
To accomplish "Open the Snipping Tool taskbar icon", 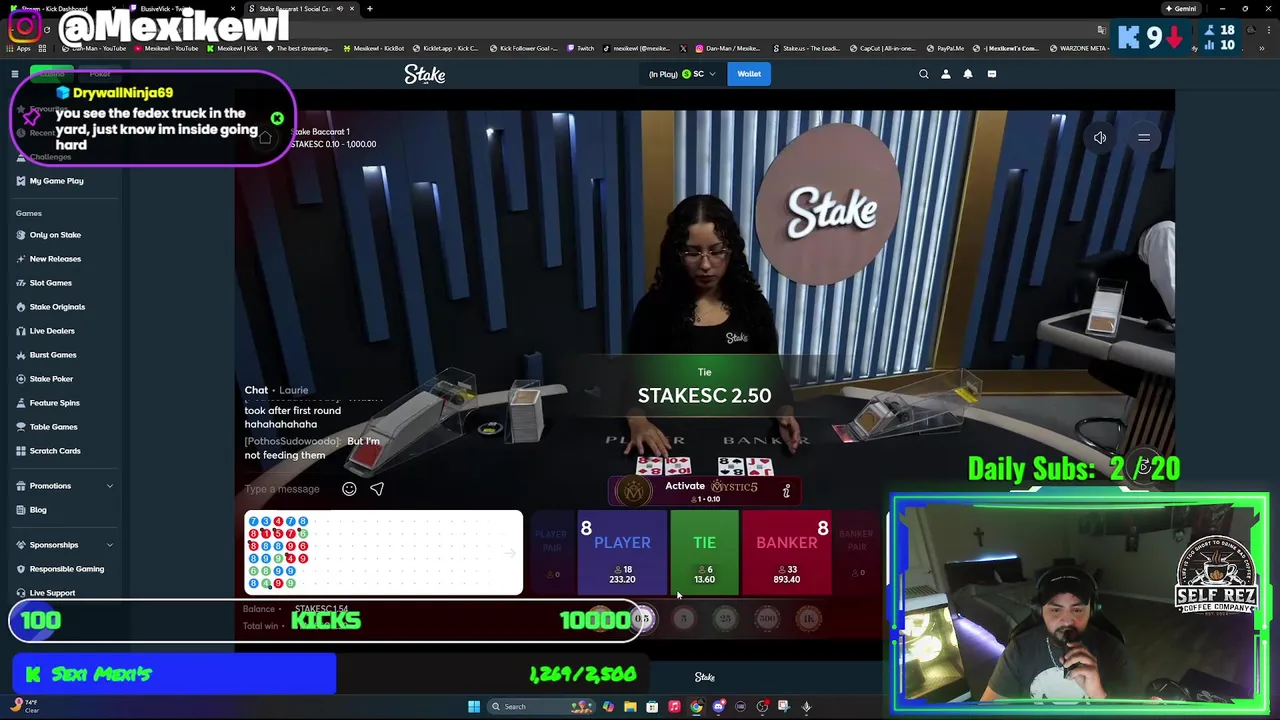I will [784, 707].
